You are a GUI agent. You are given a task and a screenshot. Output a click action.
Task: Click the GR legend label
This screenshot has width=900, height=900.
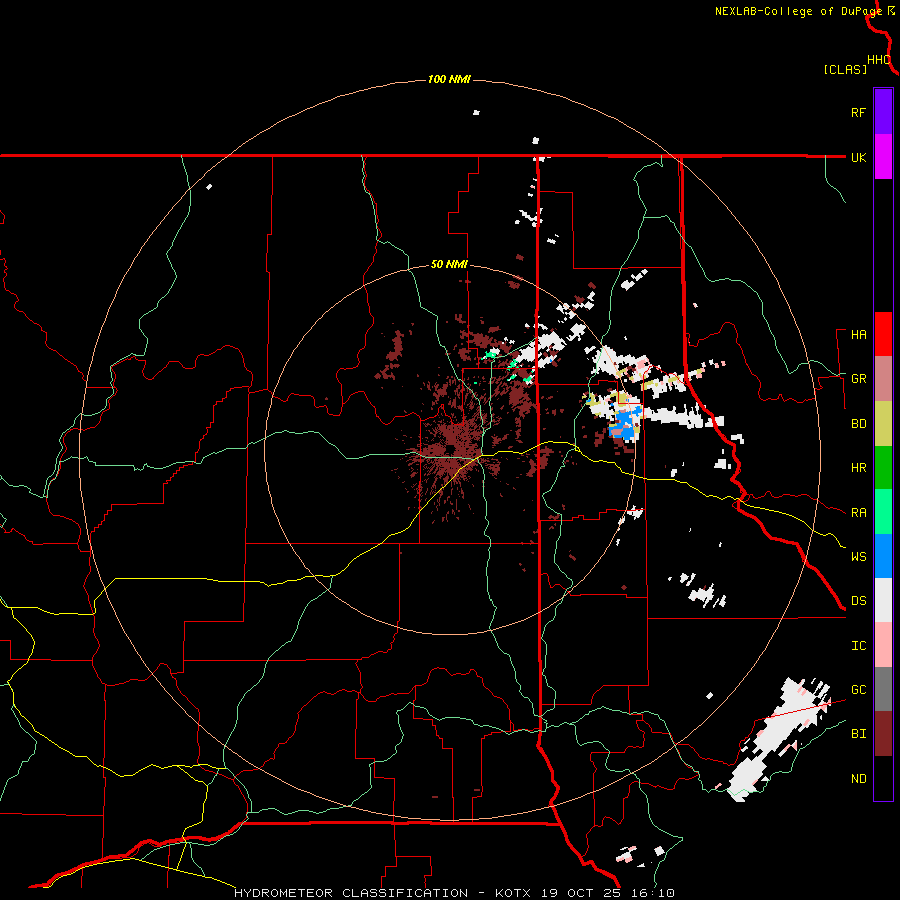click(x=858, y=379)
